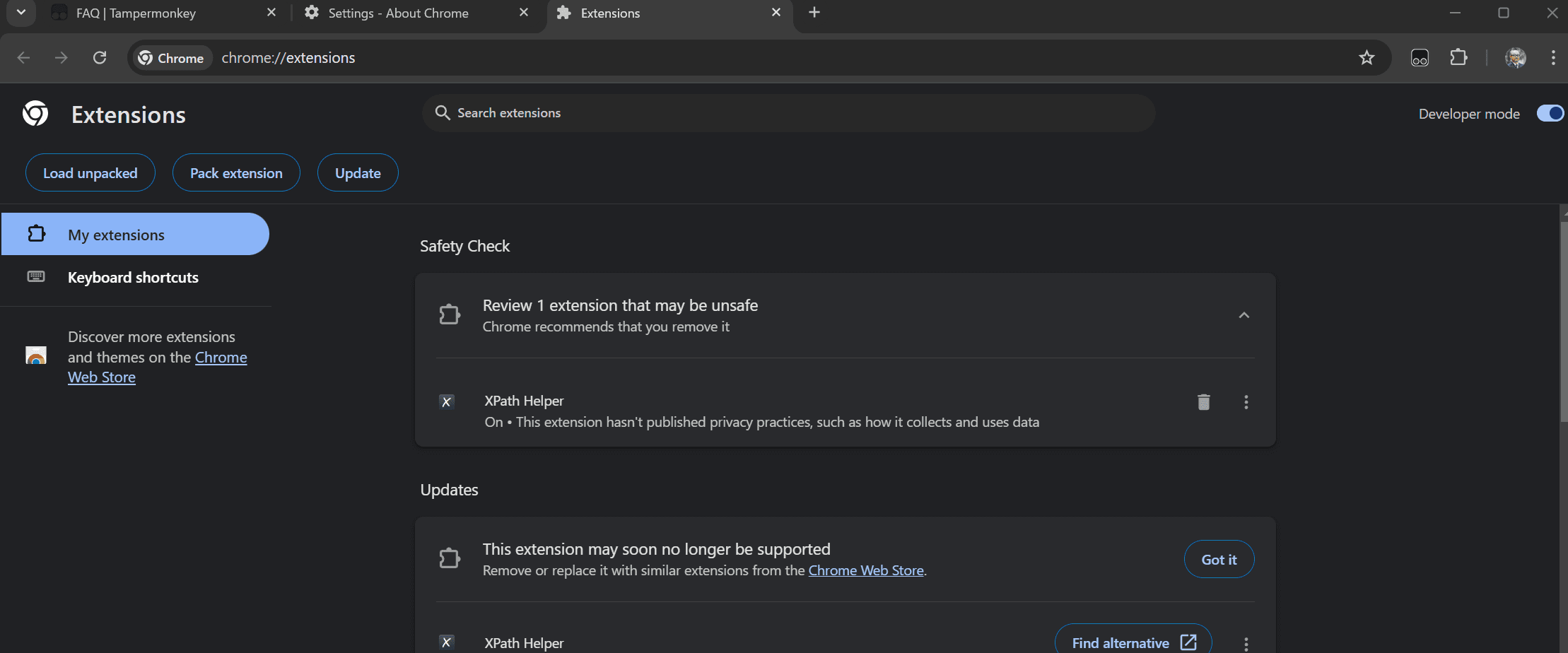
Task: Open the Extensions puzzle icon in the toolbar
Action: pyautogui.click(x=1458, y=58)
